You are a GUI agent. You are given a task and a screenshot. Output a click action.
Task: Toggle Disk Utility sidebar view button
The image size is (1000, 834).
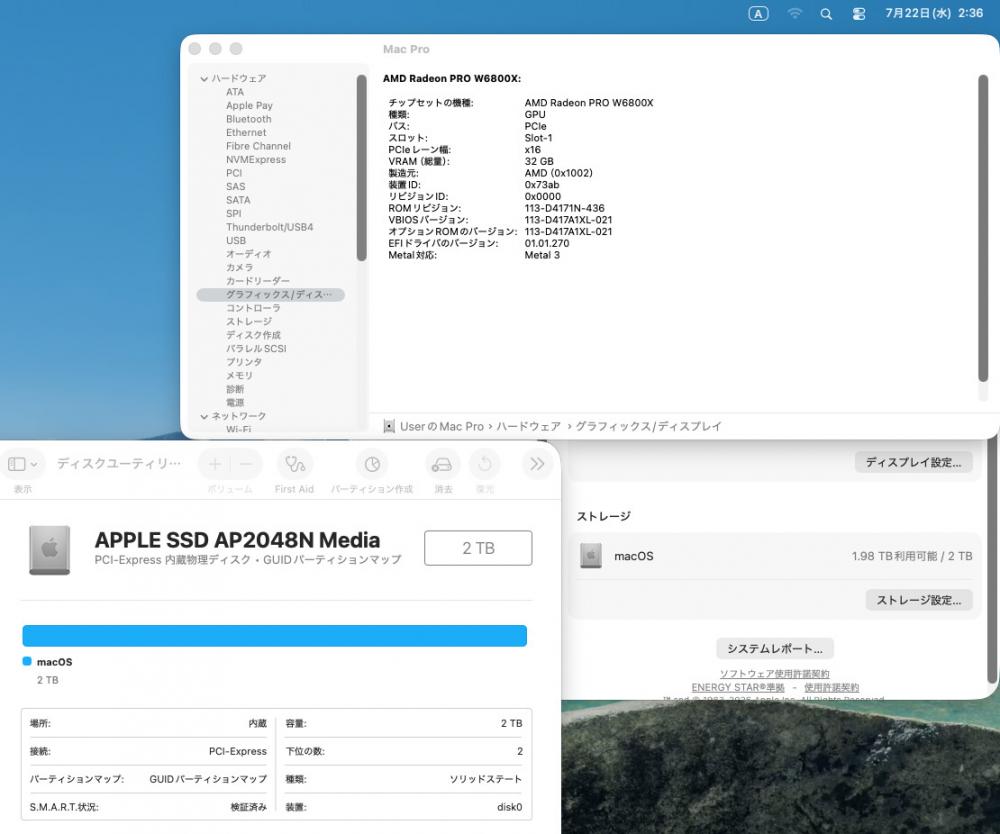point(17,464)
